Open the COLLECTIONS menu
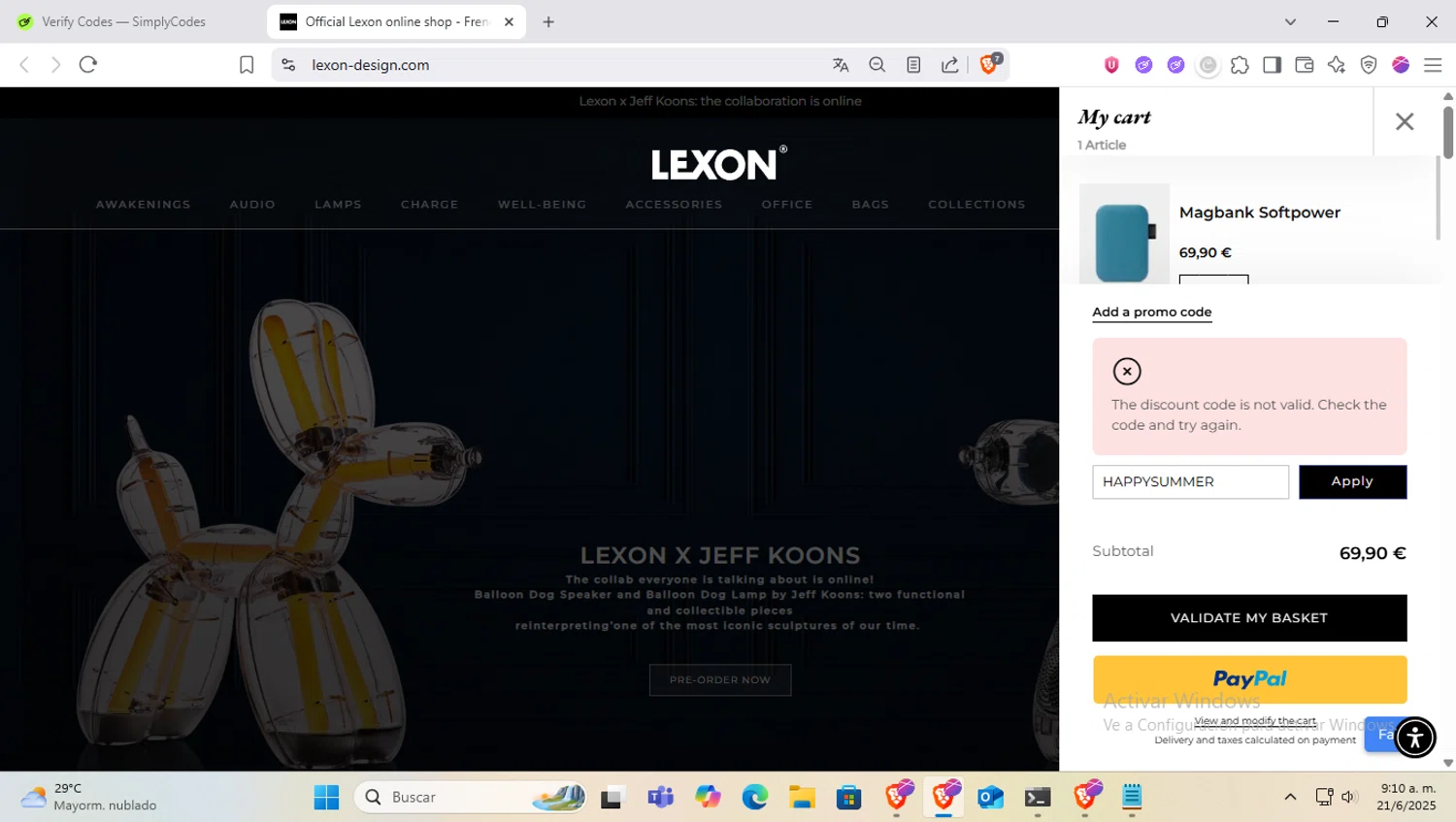This screenshot has width=1456, height=822. click(x=976, y=205)
